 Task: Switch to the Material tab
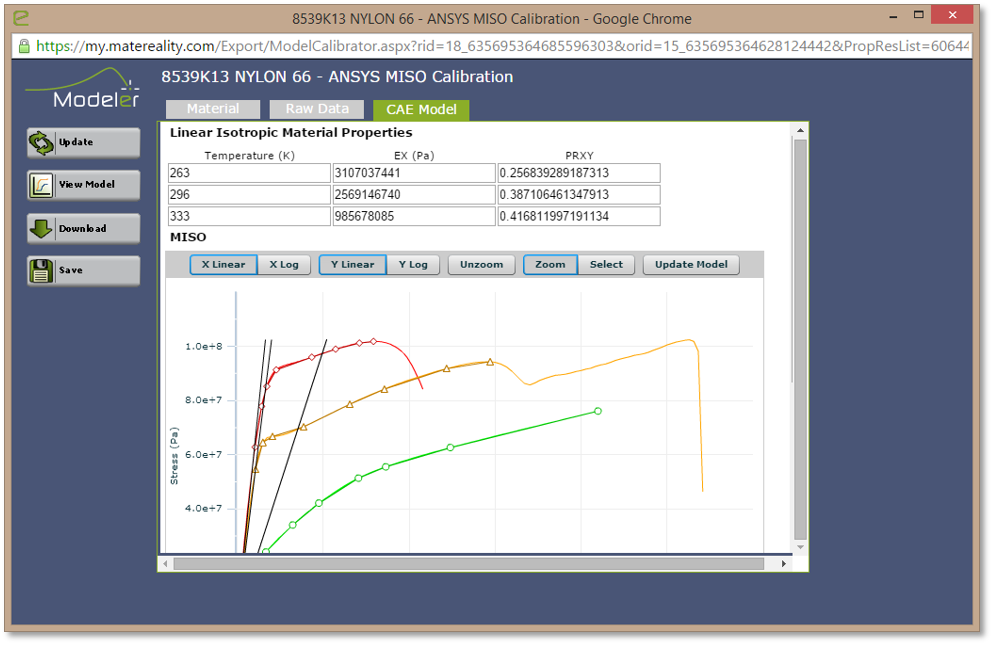coord(213,109)
